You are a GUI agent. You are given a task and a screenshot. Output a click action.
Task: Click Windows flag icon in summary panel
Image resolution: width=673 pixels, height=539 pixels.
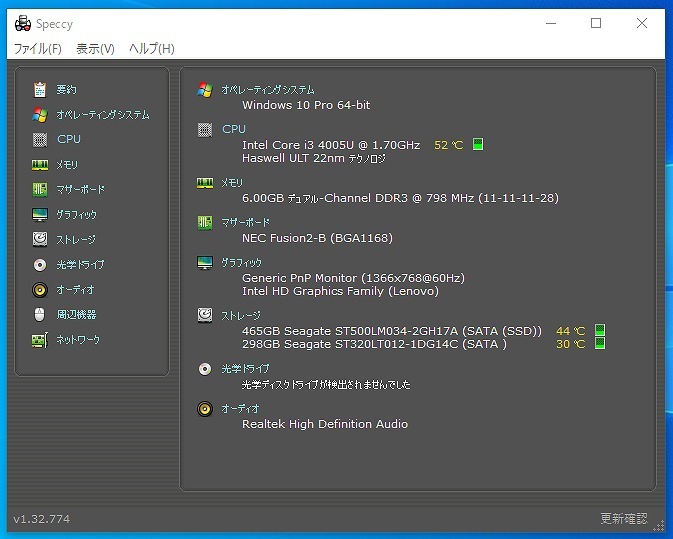(x=205, y=90)
